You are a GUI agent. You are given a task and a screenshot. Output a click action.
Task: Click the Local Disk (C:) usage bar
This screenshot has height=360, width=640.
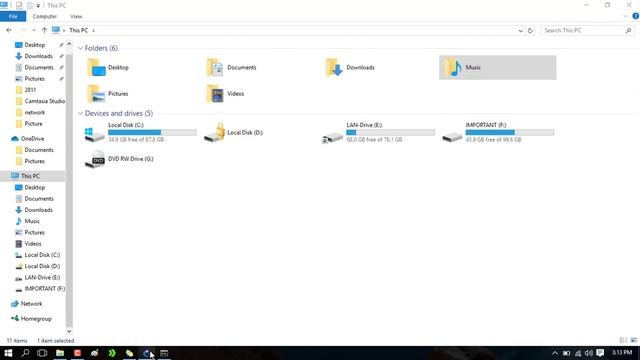[152, 132]
